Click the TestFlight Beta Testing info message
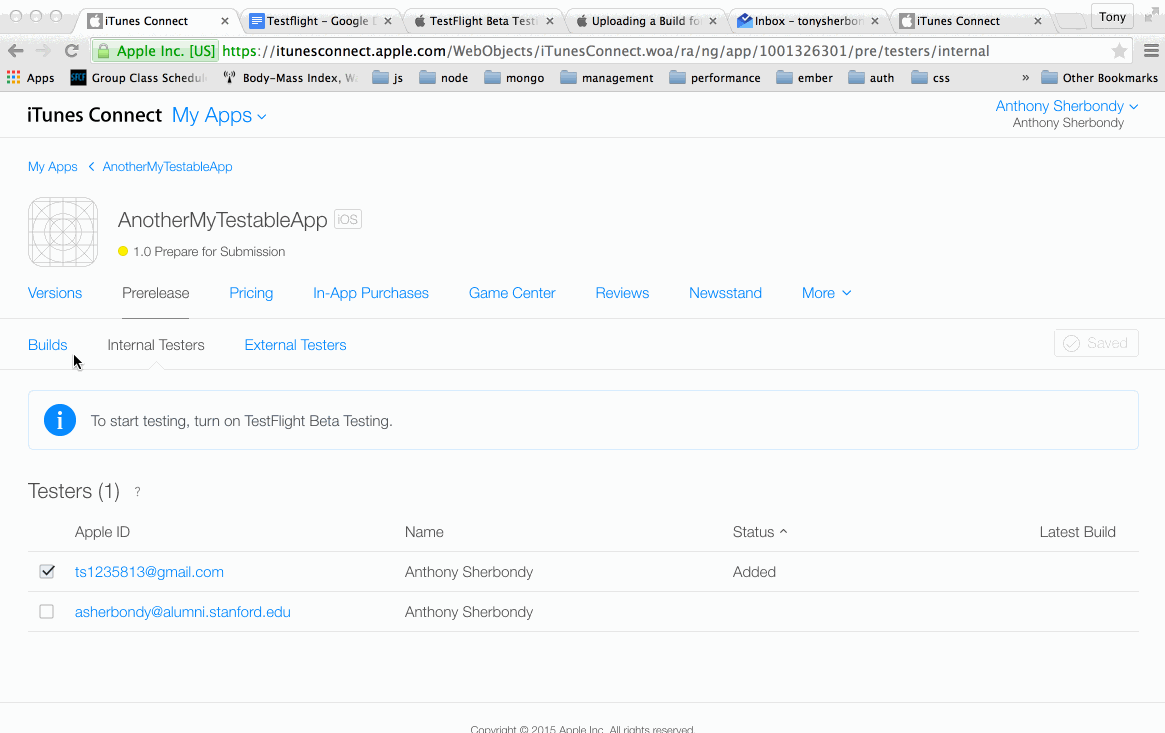The image size is (1165, 733). pyautogui.click(x=241, y=421)
